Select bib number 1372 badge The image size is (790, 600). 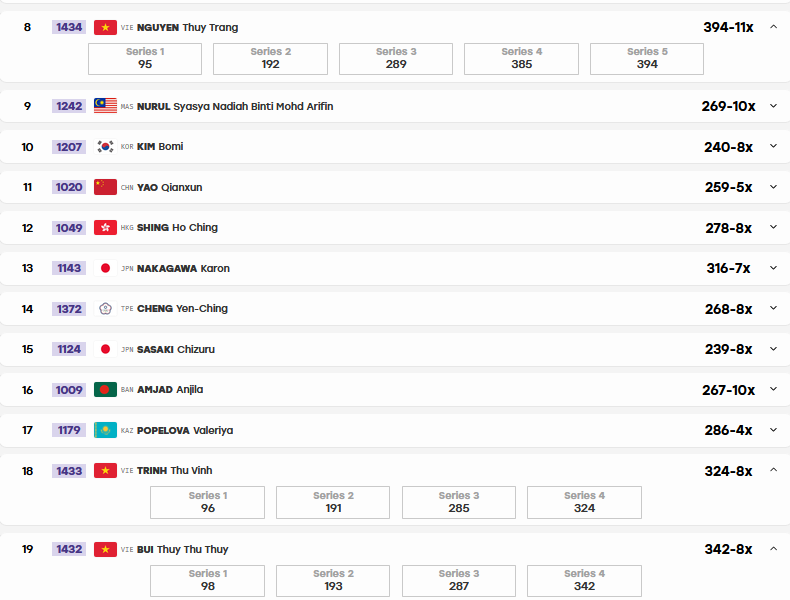pos(69,308)
